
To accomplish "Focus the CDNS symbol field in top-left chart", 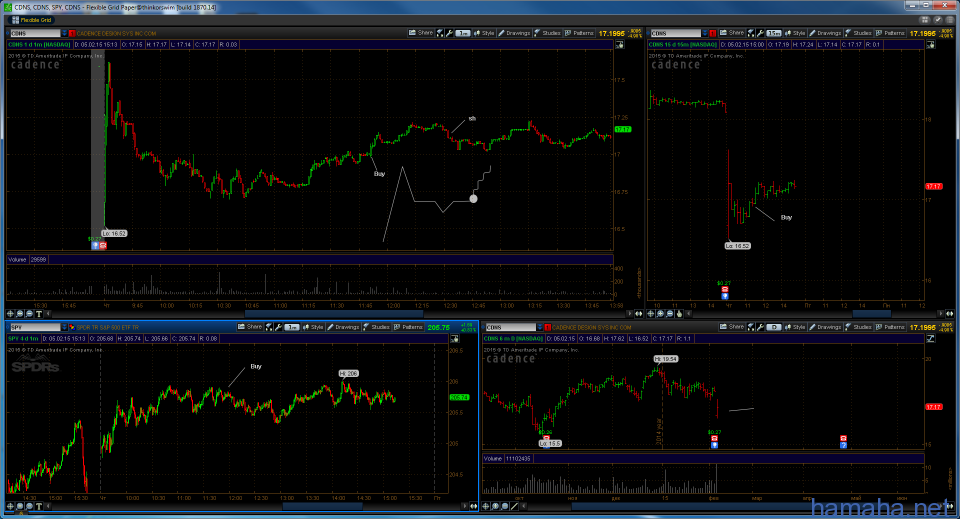I will point(34,33).
